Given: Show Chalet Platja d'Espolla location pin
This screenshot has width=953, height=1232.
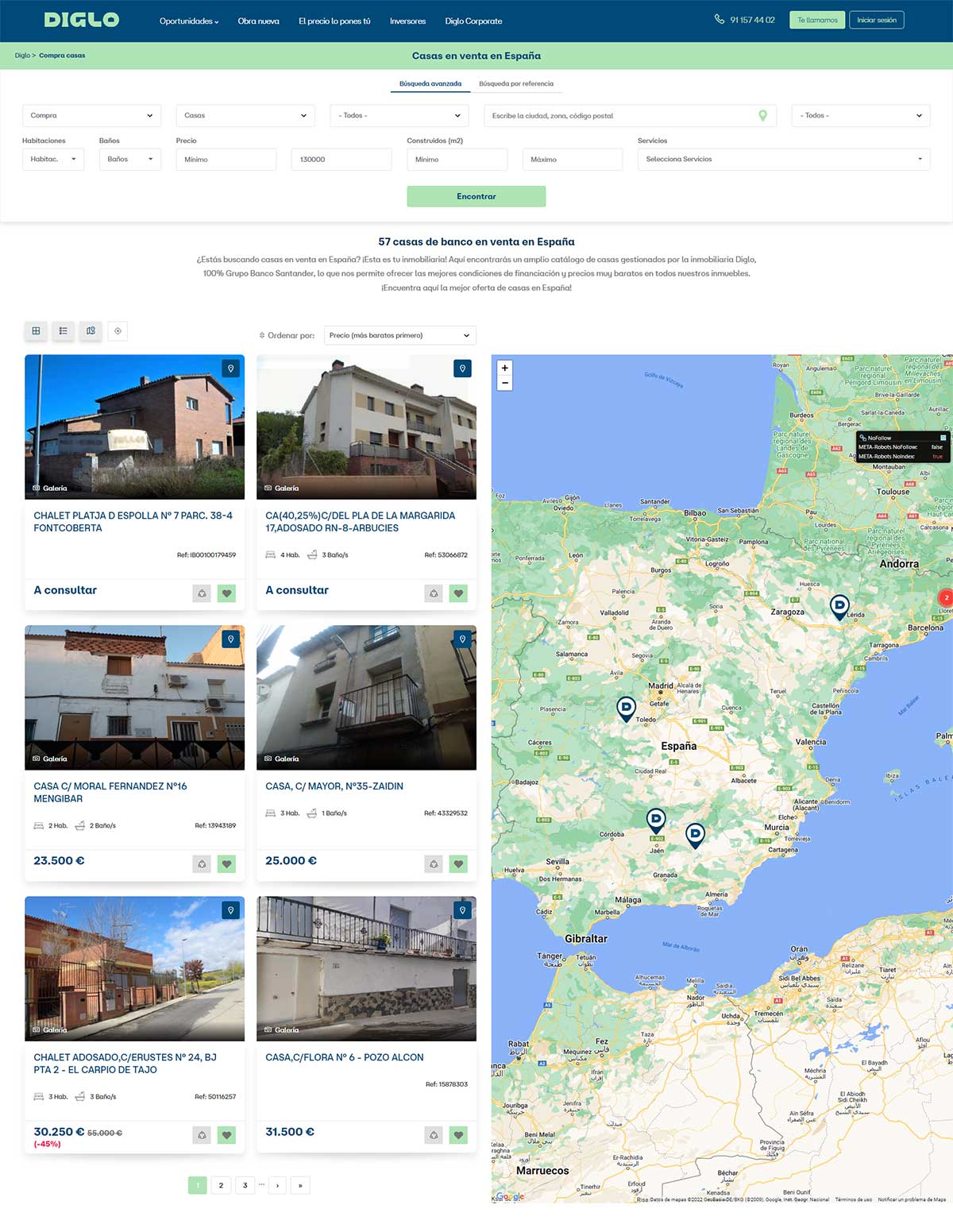Looking at the screenshot, I should point(230,369).
